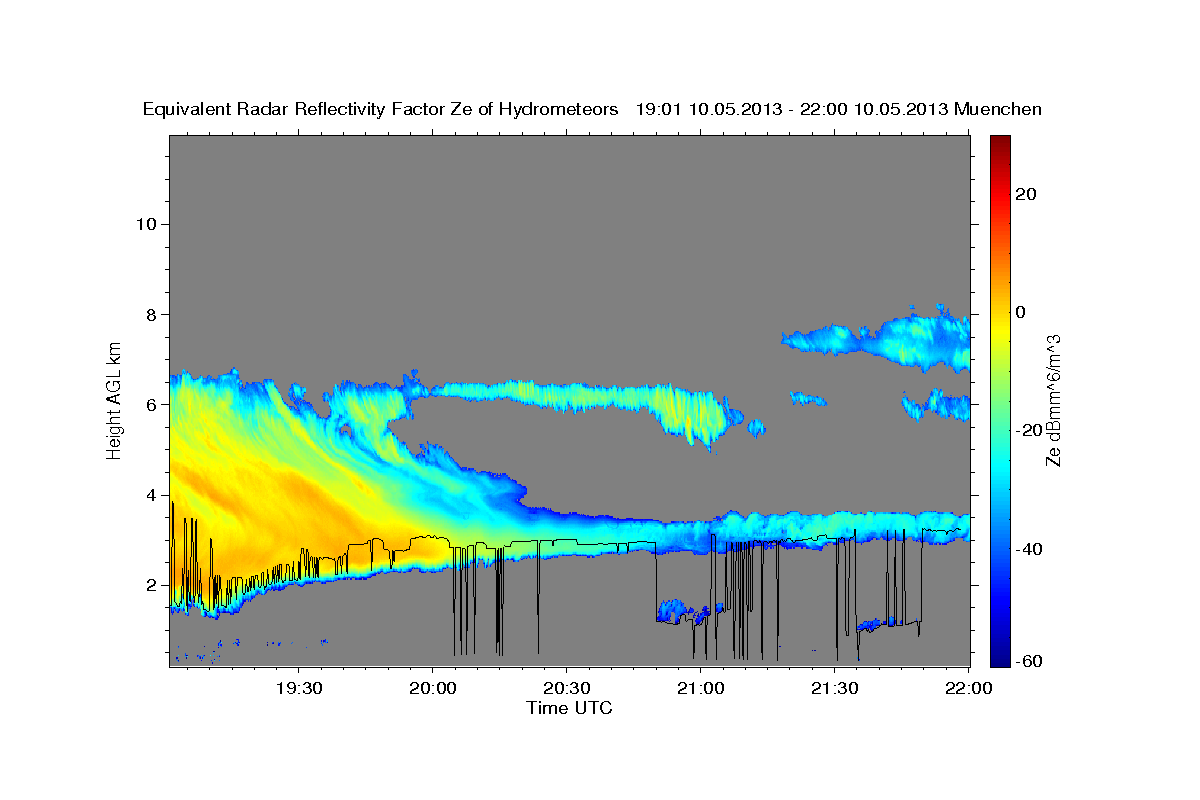The width and height of the screenshot is (1200, 800).
Task: Click the '19:30' time tick label
Action: [x=299, y=688]
